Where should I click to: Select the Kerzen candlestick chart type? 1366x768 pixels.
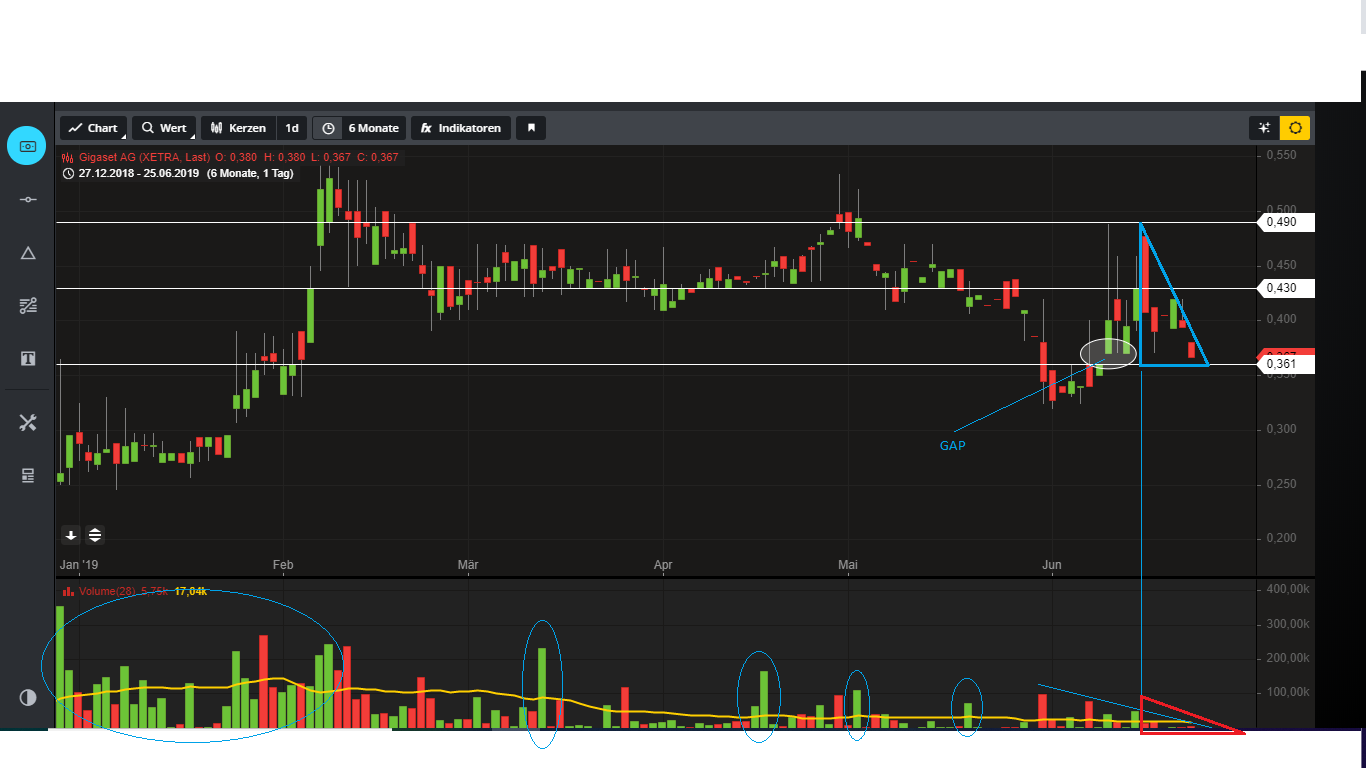coord(238,128)
